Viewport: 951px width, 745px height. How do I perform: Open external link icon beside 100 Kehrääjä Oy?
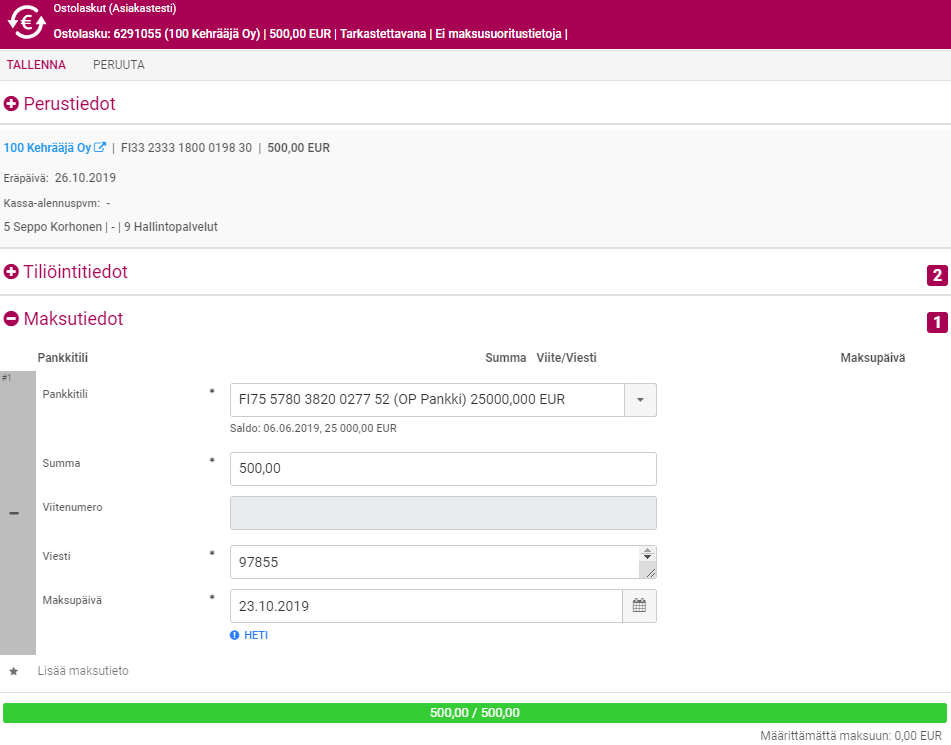click(100, 148)
